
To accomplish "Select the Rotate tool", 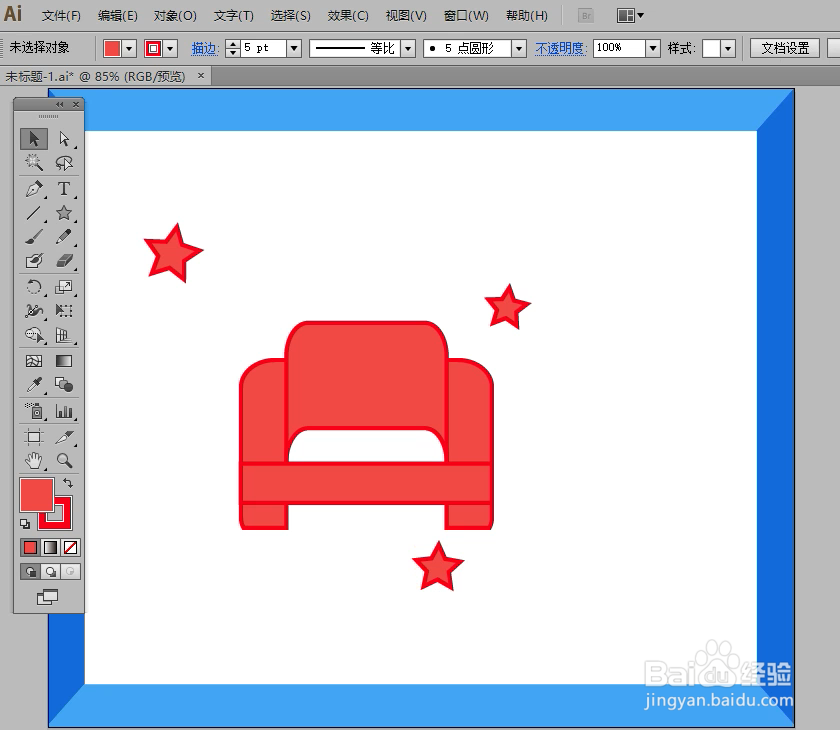I will [x=34, y=287].
